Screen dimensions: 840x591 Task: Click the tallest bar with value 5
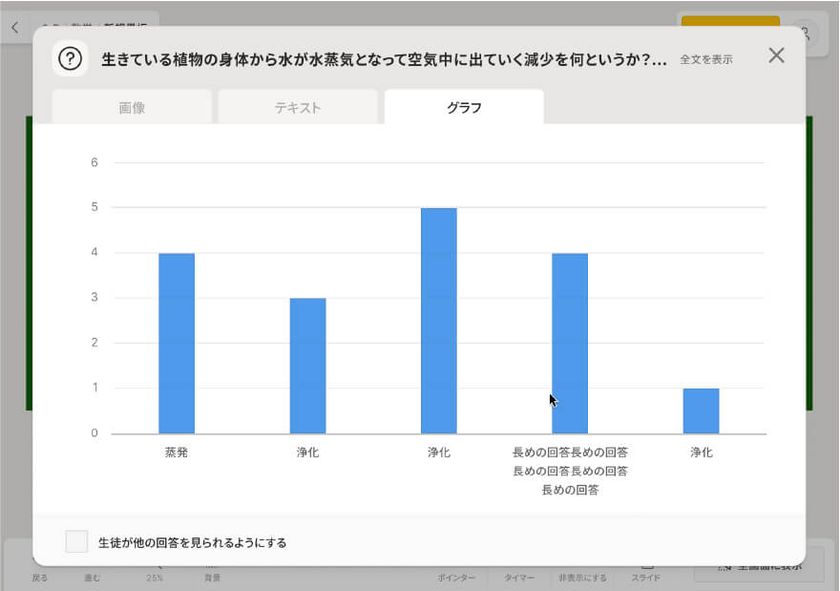click(x=439, y=320)
